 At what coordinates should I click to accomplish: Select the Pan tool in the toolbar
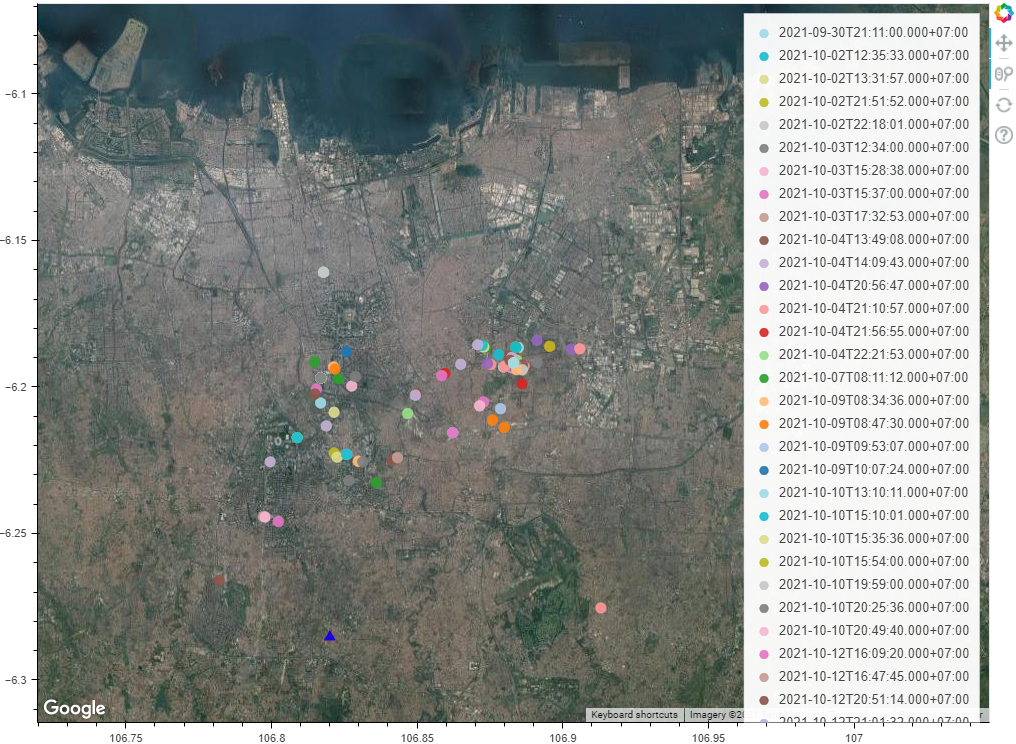tap(1002, 42)
